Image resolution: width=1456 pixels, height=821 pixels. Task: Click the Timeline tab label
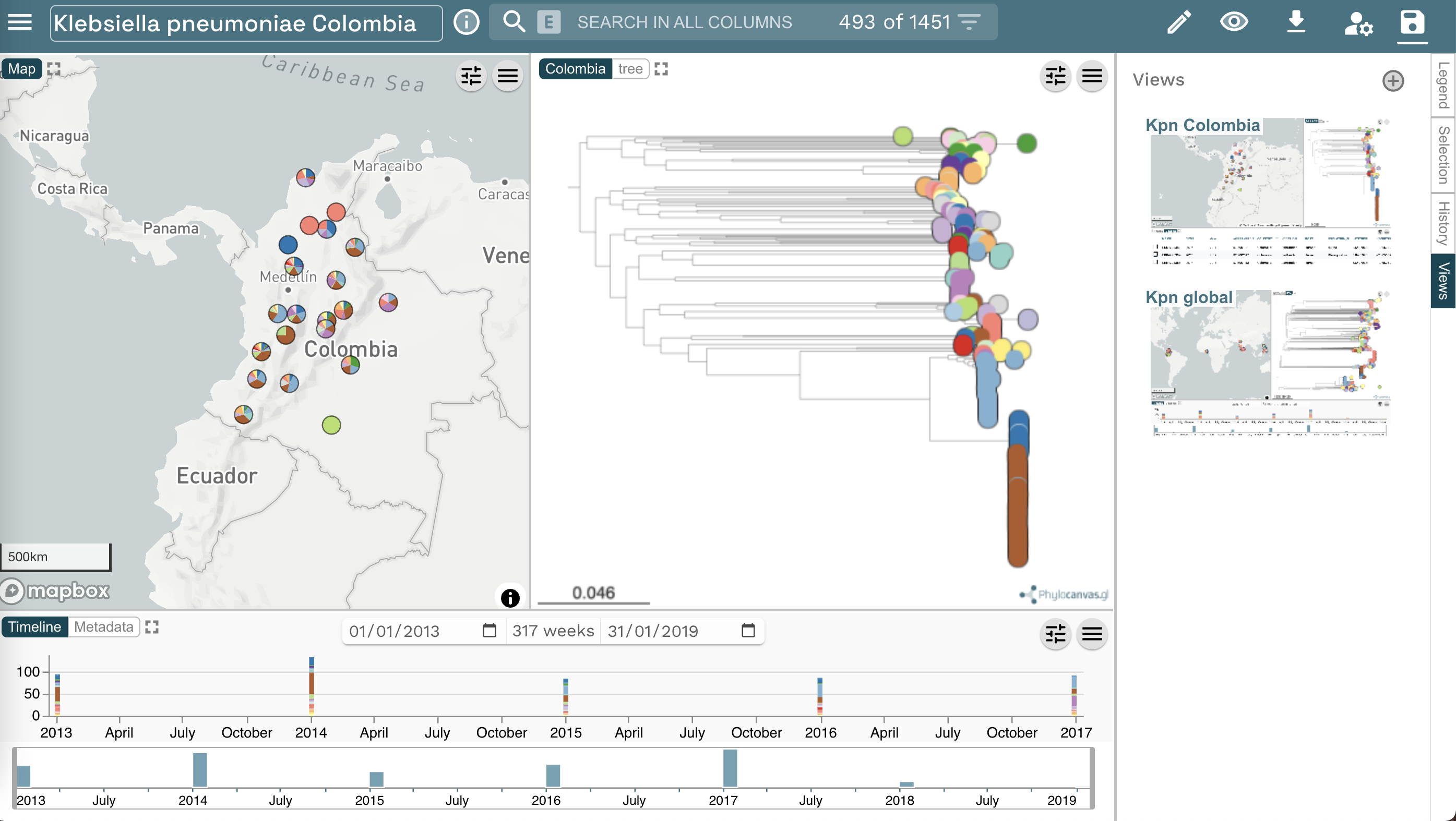click(x=35, y=626)
